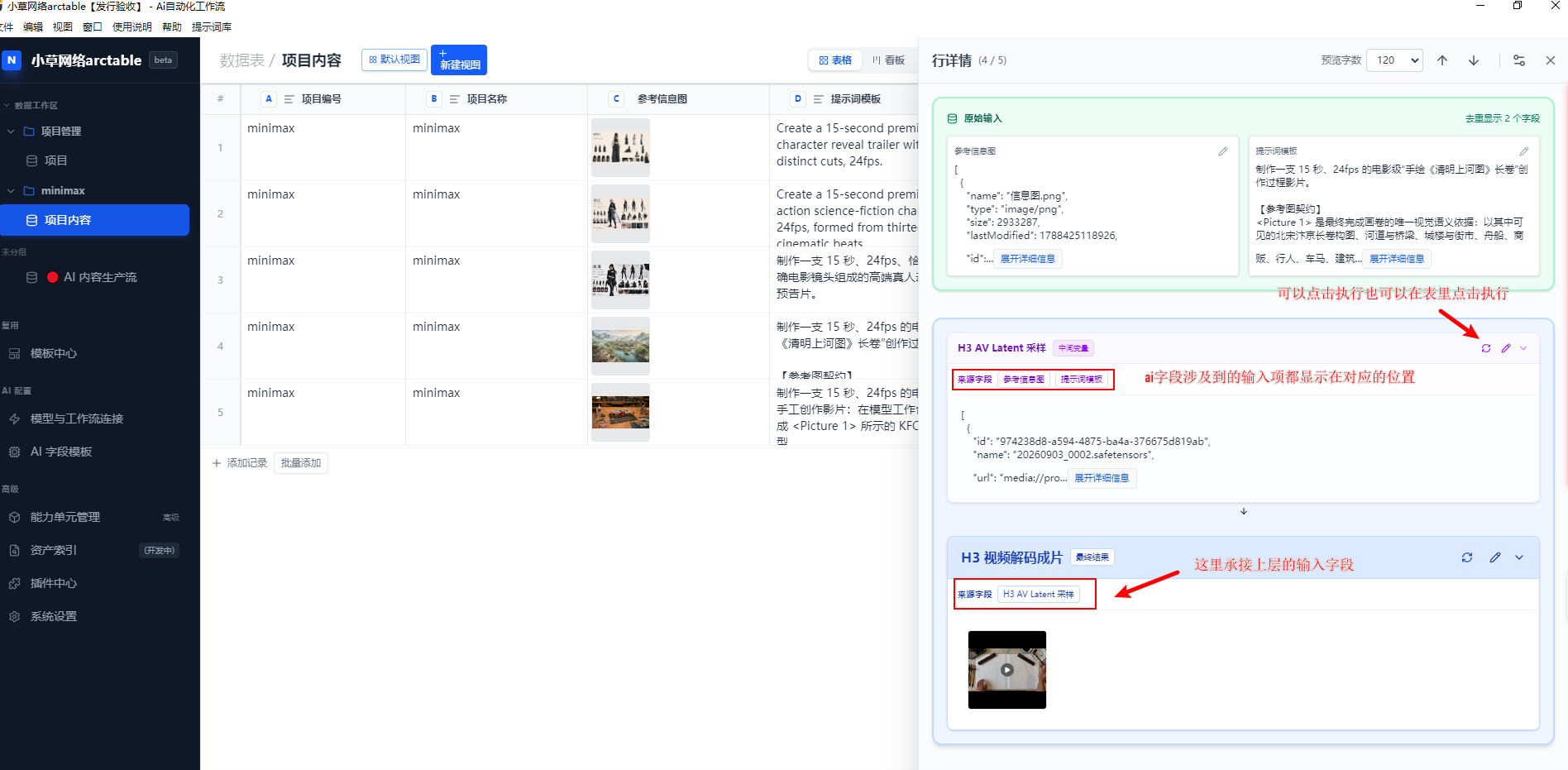
Task: Click the 参考信息图 source field tag
Action: point(1024,380)
